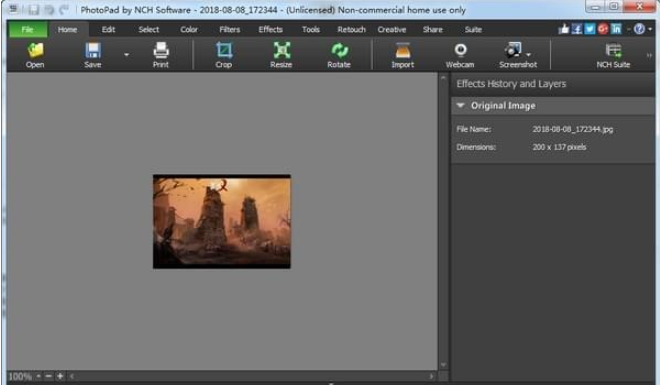The image size is (660, 385).
Task: Zoom out with the minus button
Action: pyautogui.click(x=49, y=376)
